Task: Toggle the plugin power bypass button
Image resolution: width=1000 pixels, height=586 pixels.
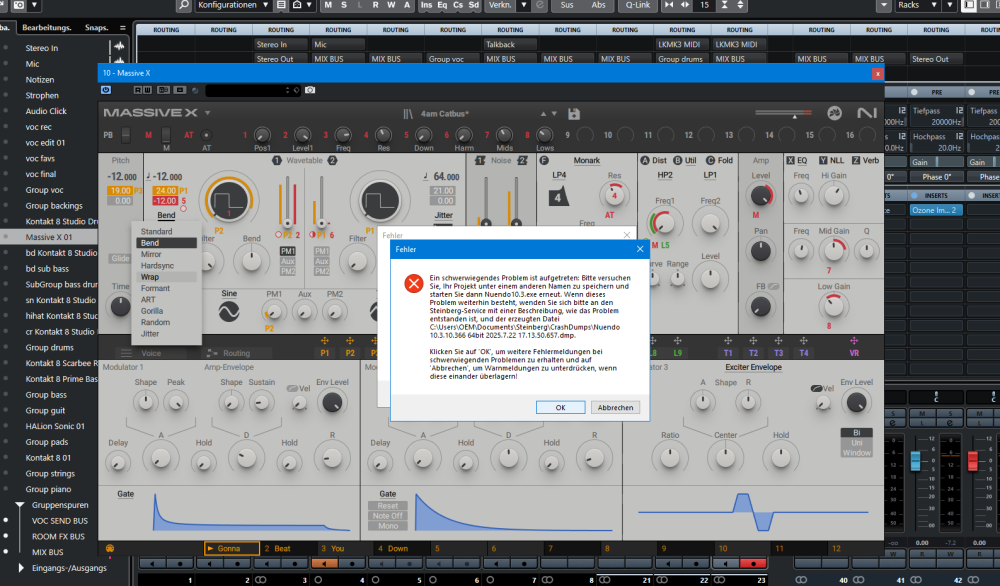Action: (106, 90)
